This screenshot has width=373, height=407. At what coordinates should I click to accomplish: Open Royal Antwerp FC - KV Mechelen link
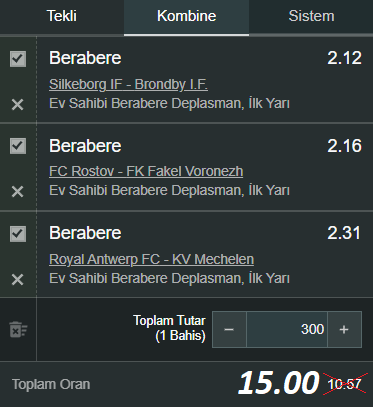(151, 259)
